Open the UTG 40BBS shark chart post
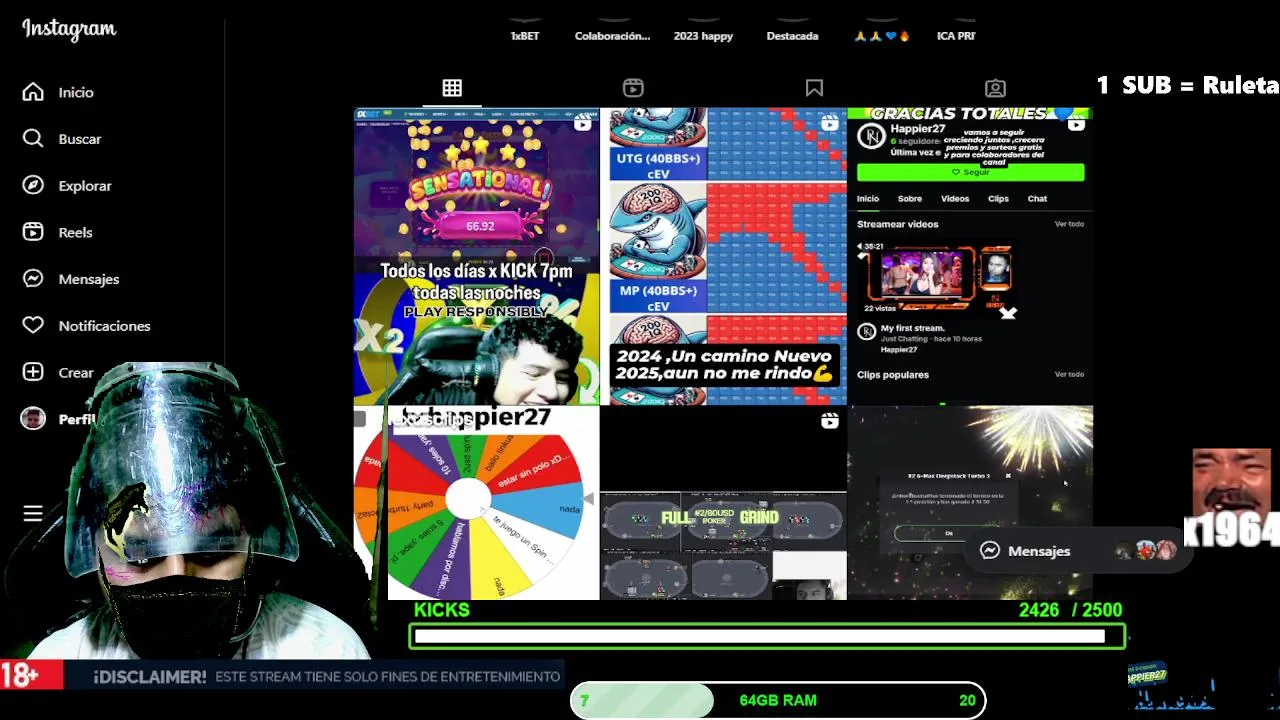 click(723, 256)
